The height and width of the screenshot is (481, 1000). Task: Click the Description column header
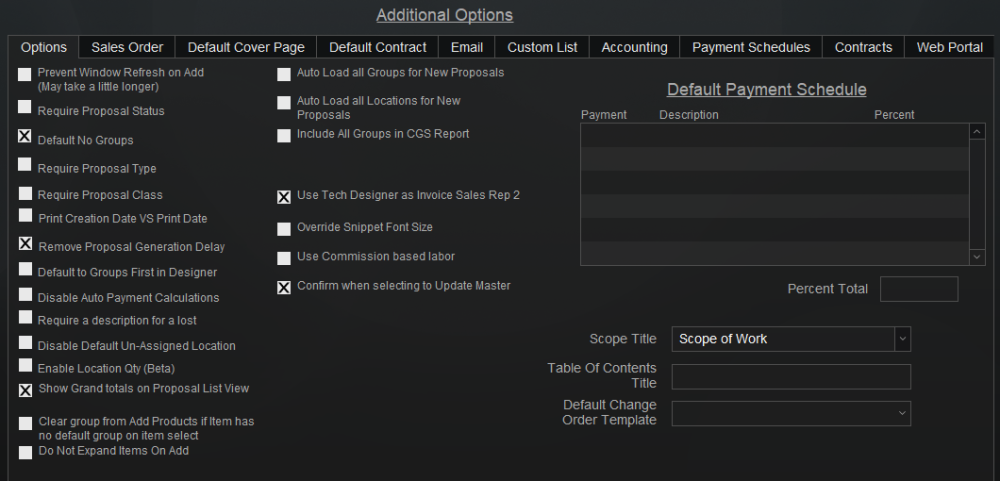(x=689, y=115)
